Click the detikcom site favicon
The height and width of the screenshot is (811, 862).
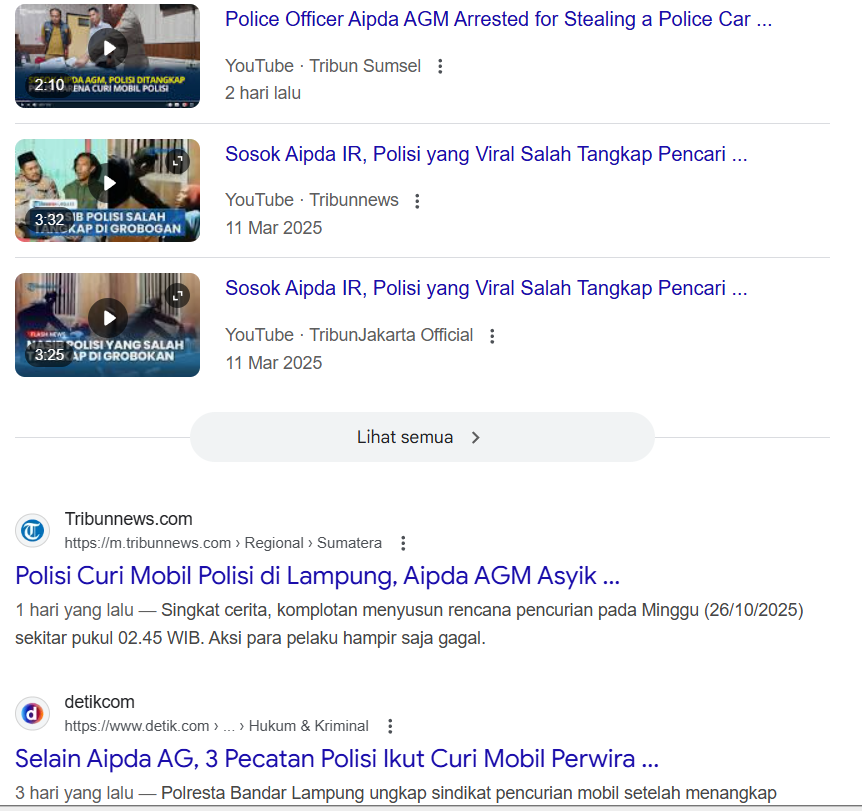32,714
